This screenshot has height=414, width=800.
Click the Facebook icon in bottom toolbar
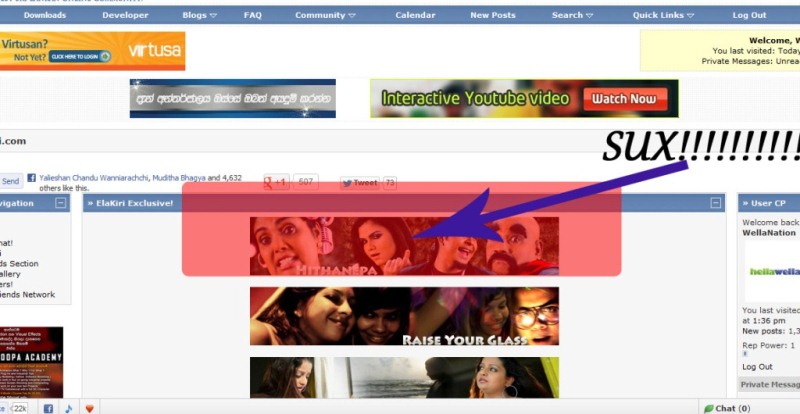tap(48, 408)
